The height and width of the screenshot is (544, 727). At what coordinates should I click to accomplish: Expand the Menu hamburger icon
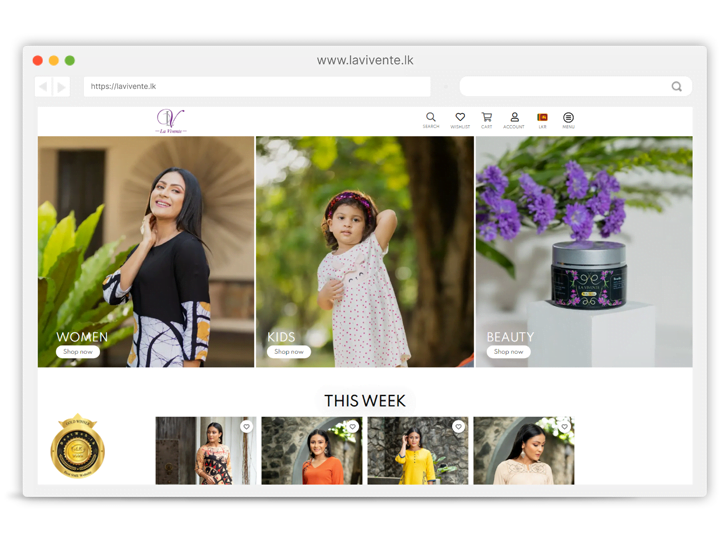coord(568,118)
